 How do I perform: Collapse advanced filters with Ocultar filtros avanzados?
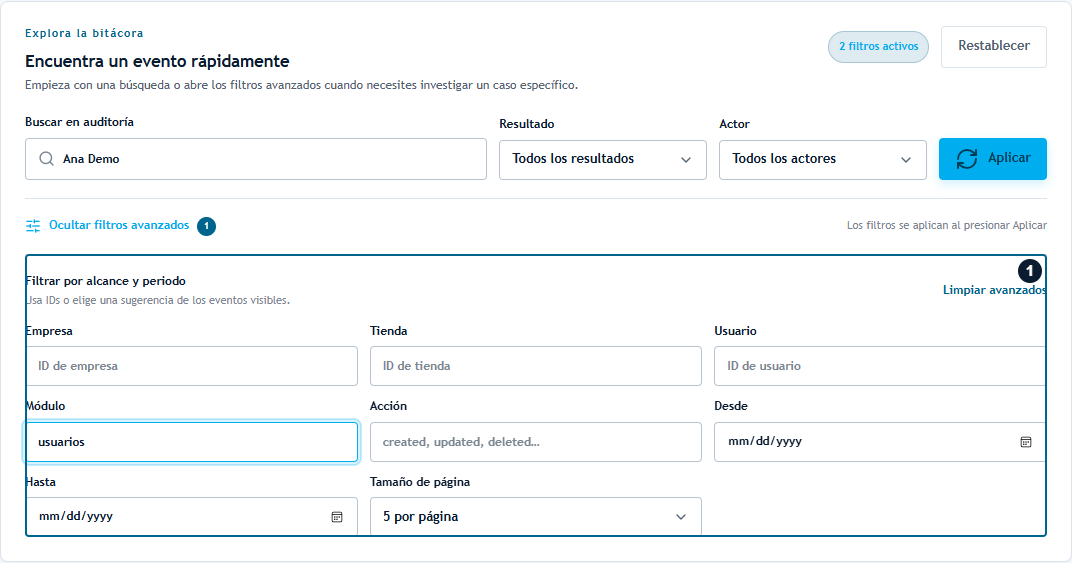point(119,225)
